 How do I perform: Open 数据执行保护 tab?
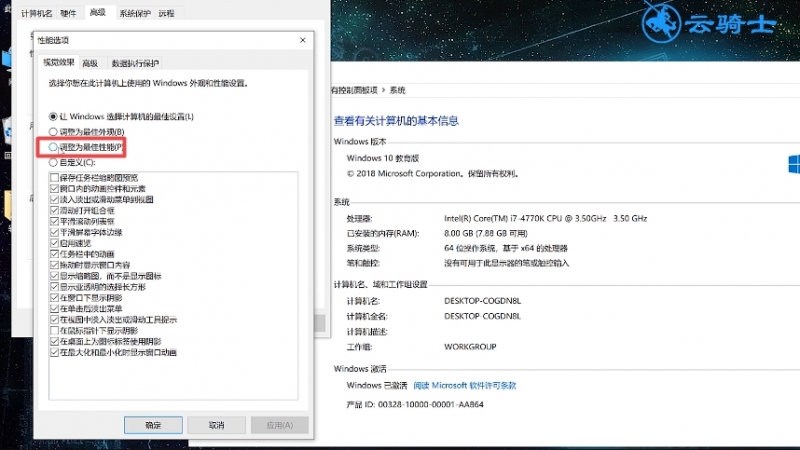point(135,63)
